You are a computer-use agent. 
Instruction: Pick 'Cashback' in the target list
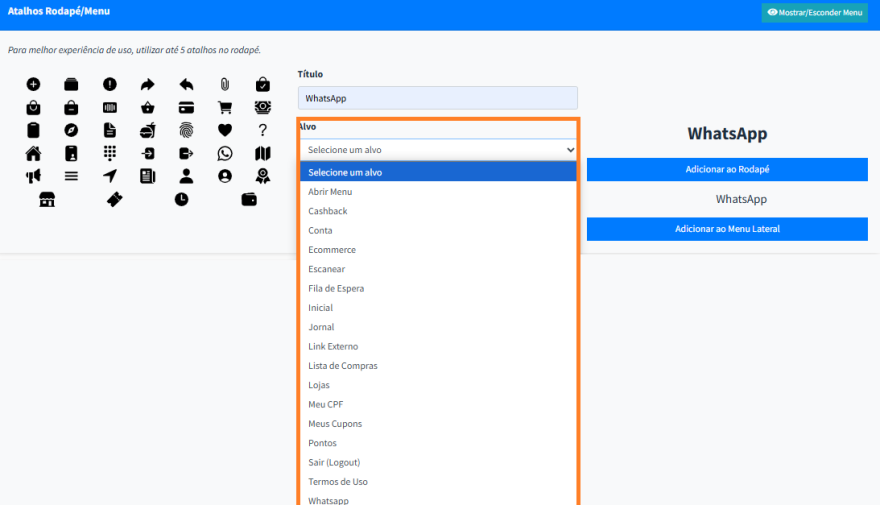point(328,211)
